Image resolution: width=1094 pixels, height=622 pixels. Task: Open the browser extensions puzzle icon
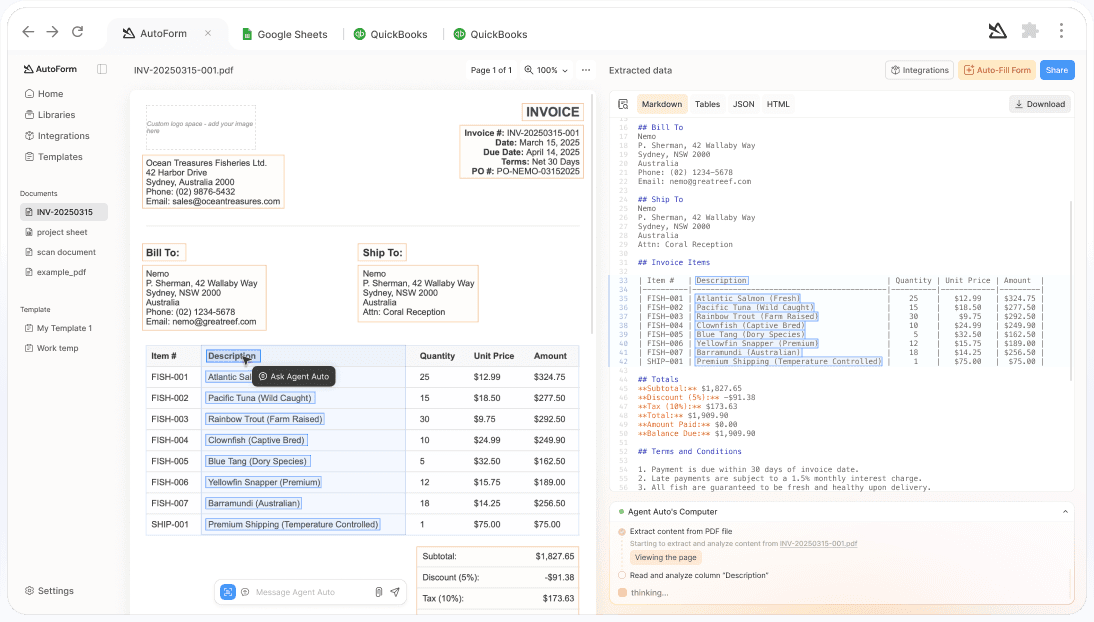pyautogui.click(x=1030, y=31)
